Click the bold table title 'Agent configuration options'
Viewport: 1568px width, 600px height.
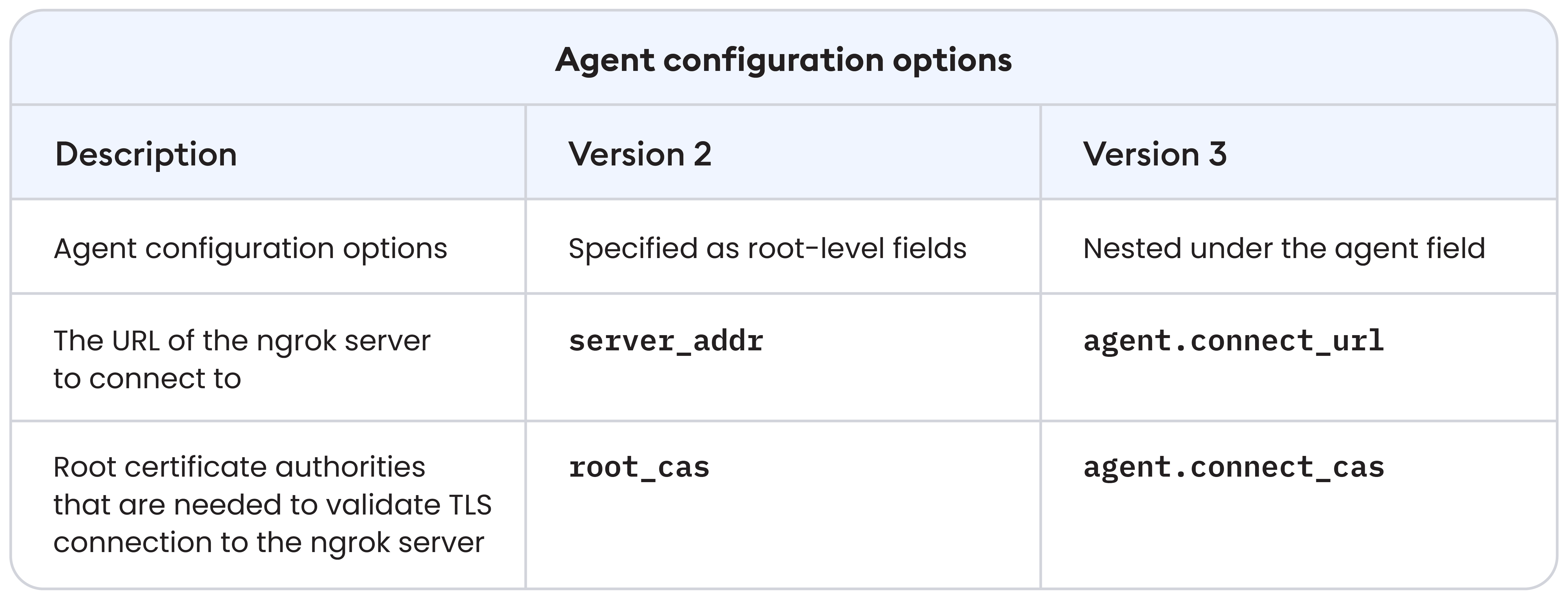(783, 60)
